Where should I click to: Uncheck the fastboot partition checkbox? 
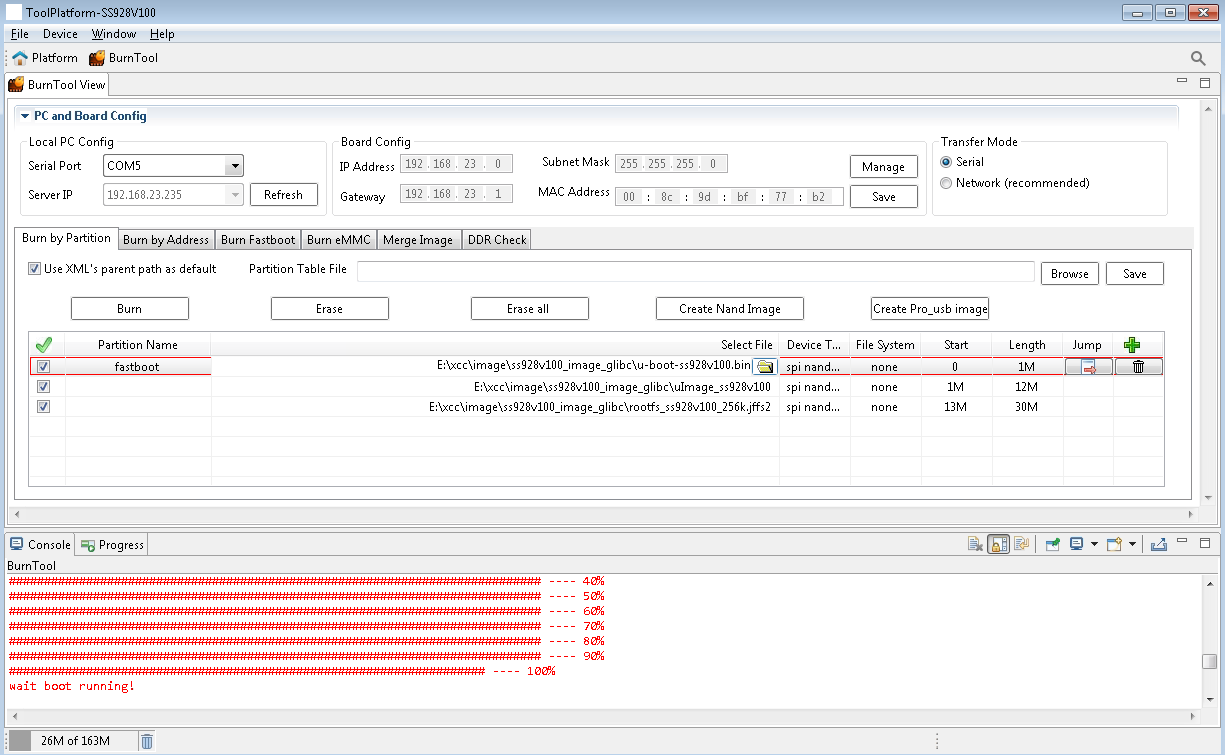[x=43, y=367]
